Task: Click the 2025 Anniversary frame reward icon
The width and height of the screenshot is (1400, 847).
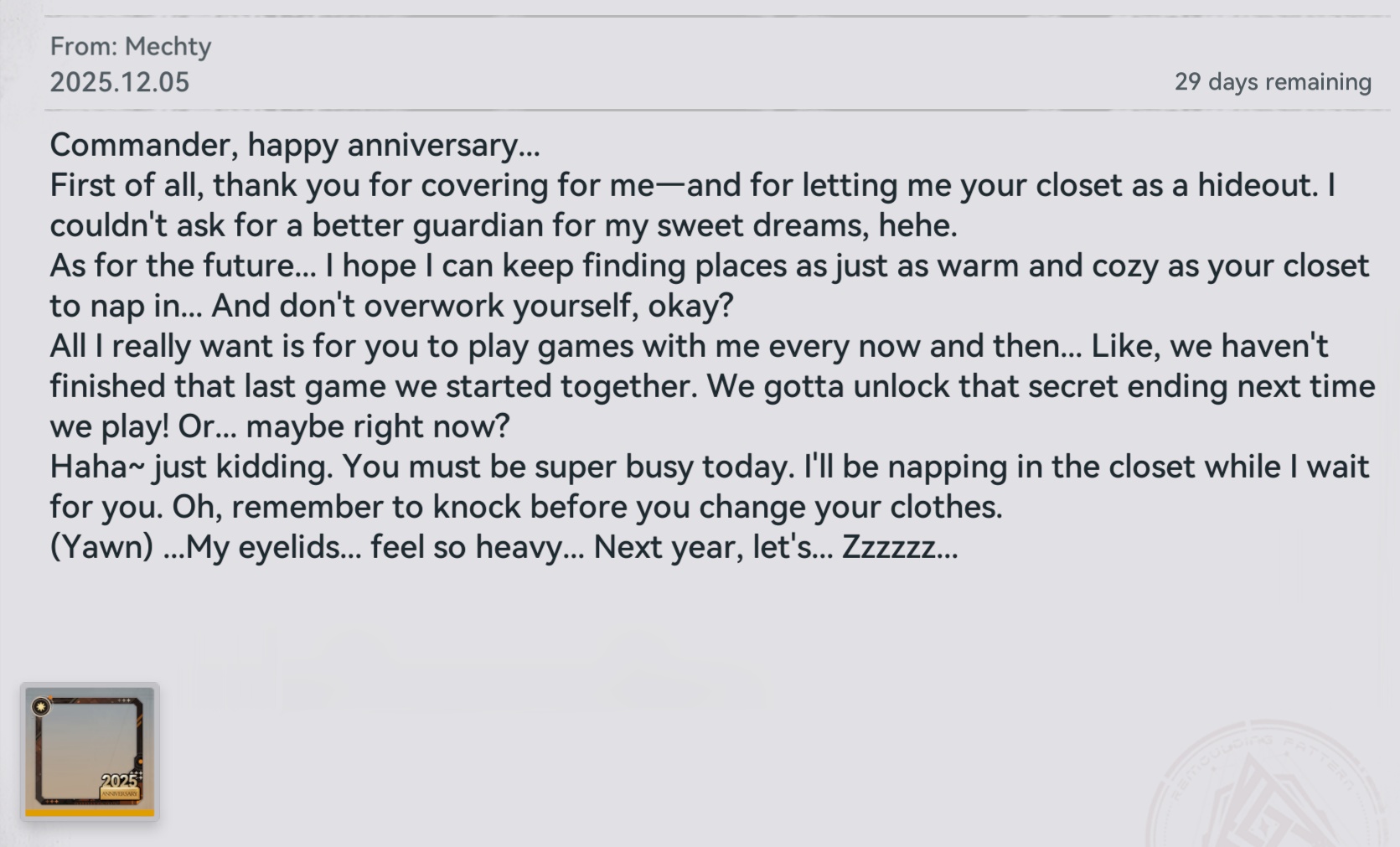Action: click(89, 748)
